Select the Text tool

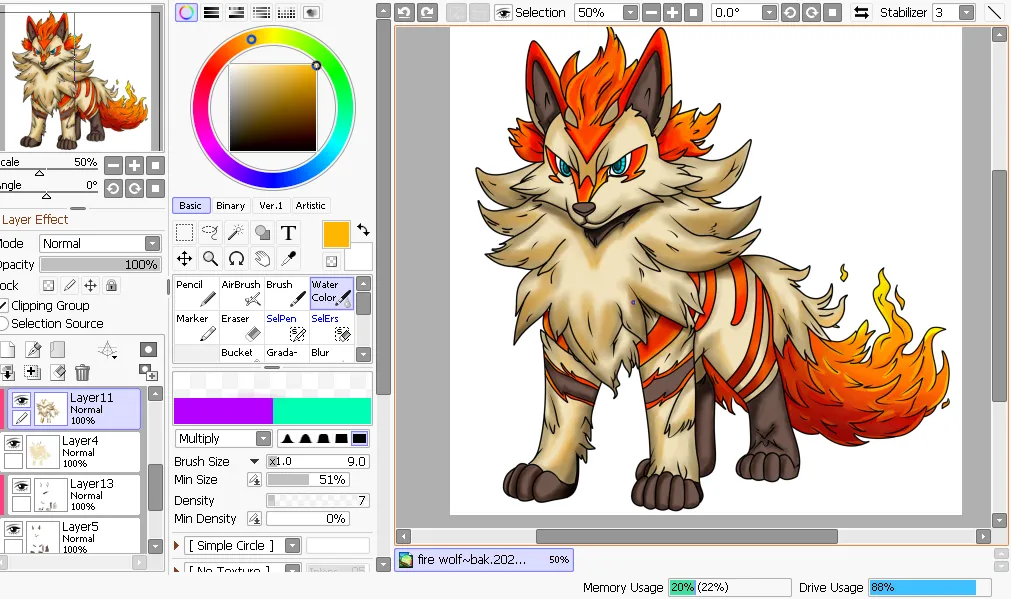click(x=288, y=233)
